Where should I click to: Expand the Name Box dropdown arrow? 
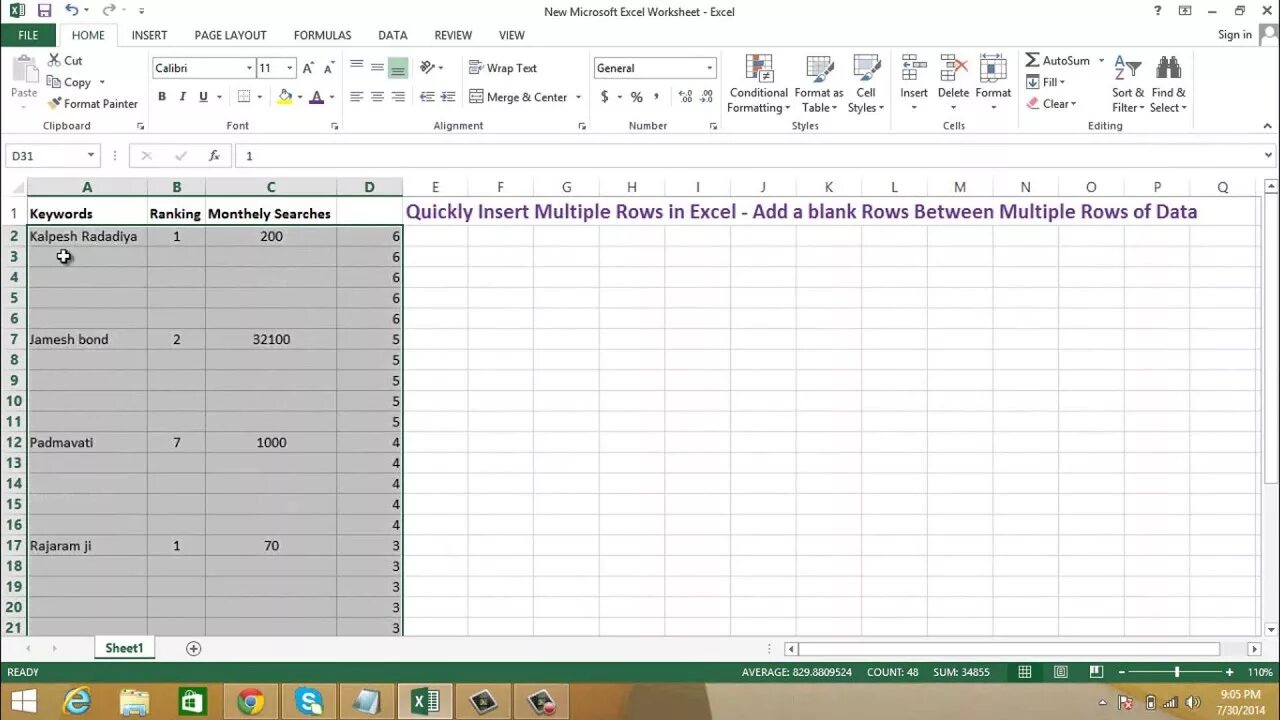(x=91, y=156)
